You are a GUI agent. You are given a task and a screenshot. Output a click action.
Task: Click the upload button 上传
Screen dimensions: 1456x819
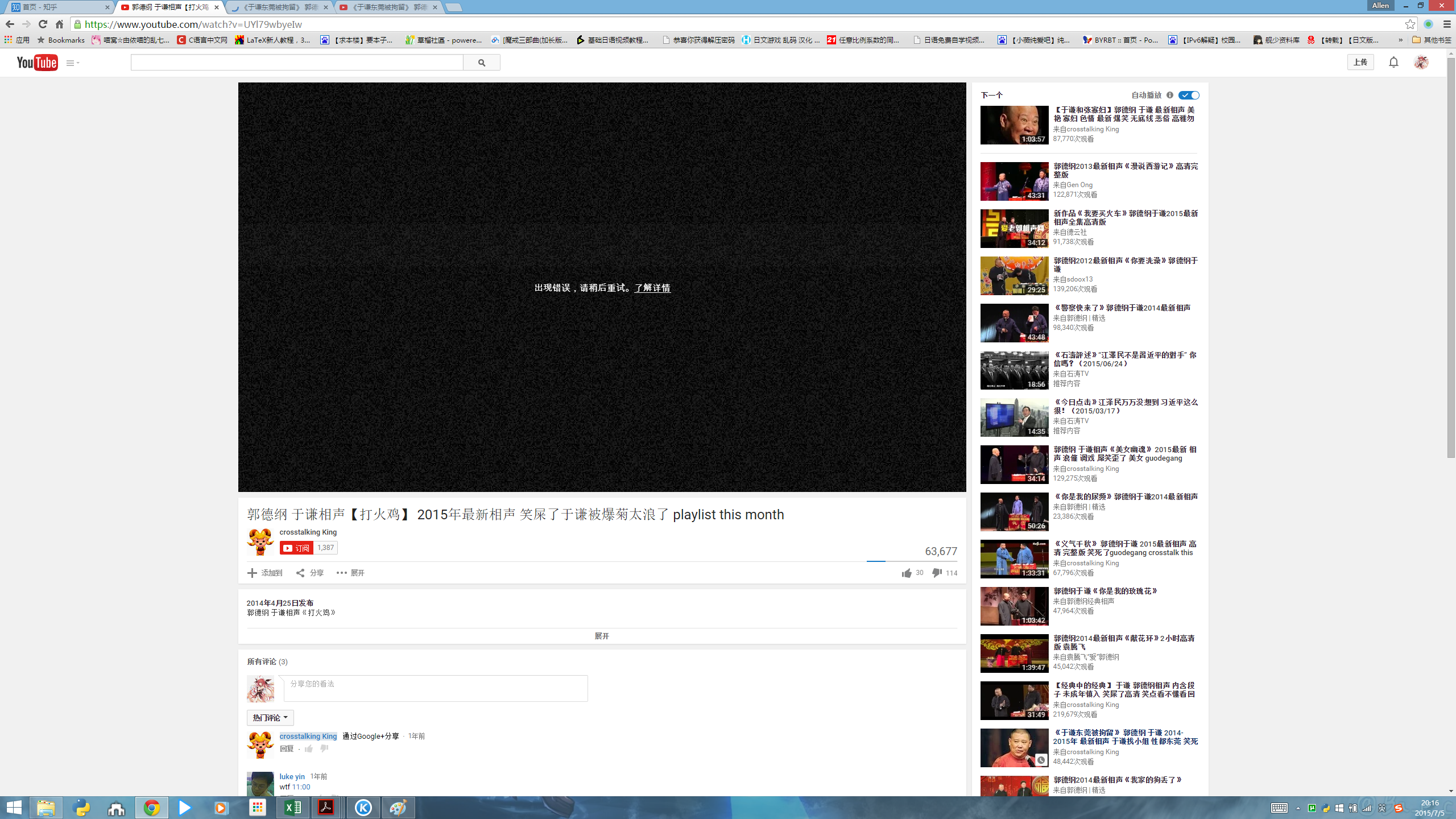1360,62
